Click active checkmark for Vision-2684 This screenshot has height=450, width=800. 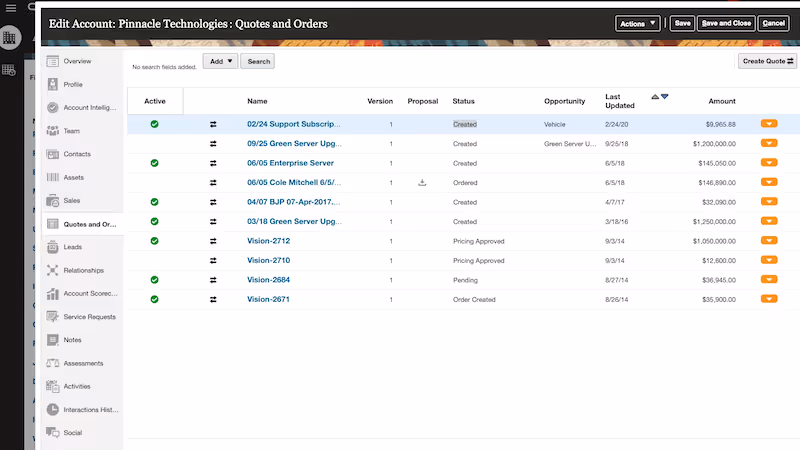click(x=155, y=280)
